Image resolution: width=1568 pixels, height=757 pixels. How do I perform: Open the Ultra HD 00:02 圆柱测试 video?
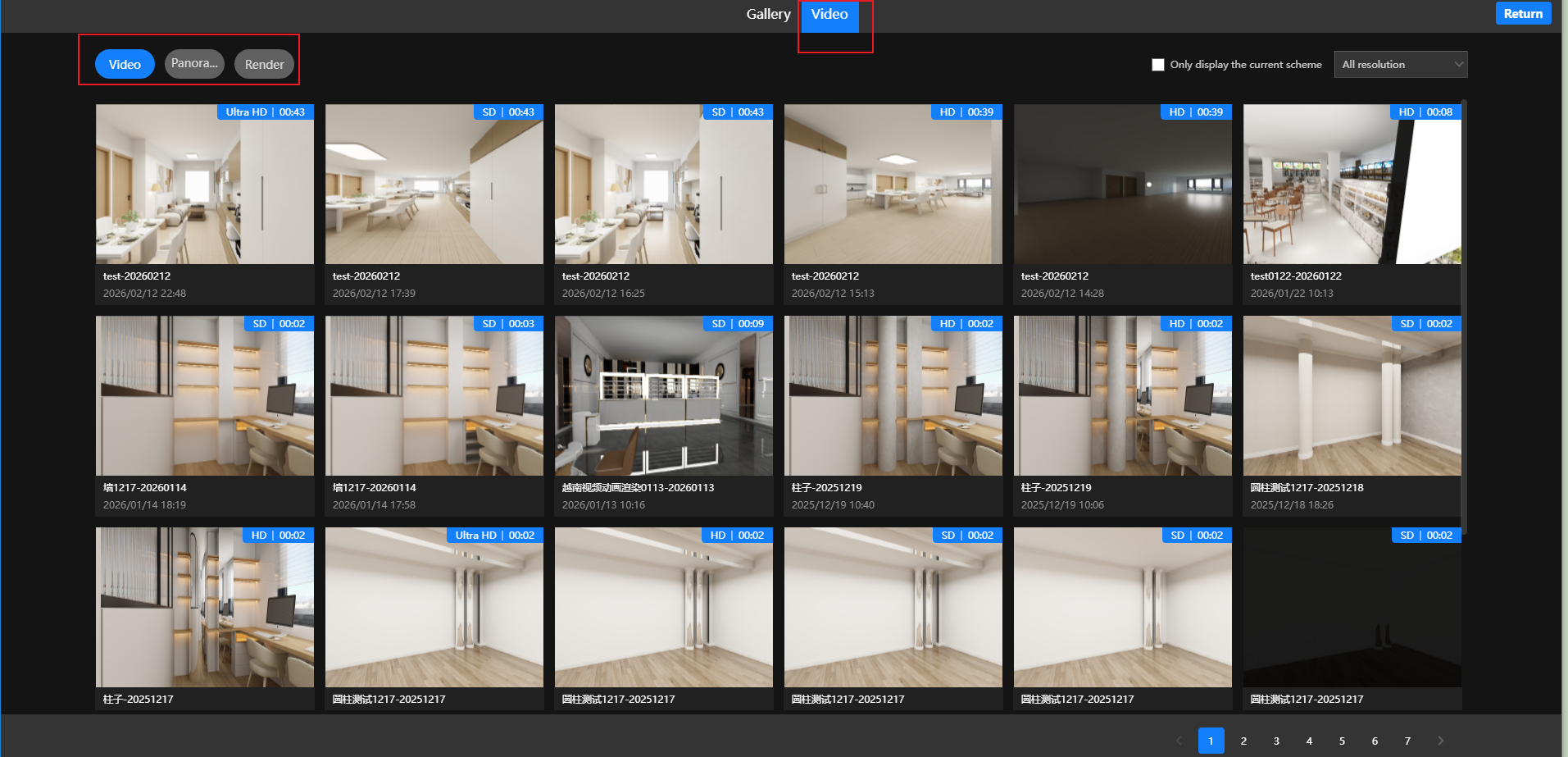tap(434, 608)
